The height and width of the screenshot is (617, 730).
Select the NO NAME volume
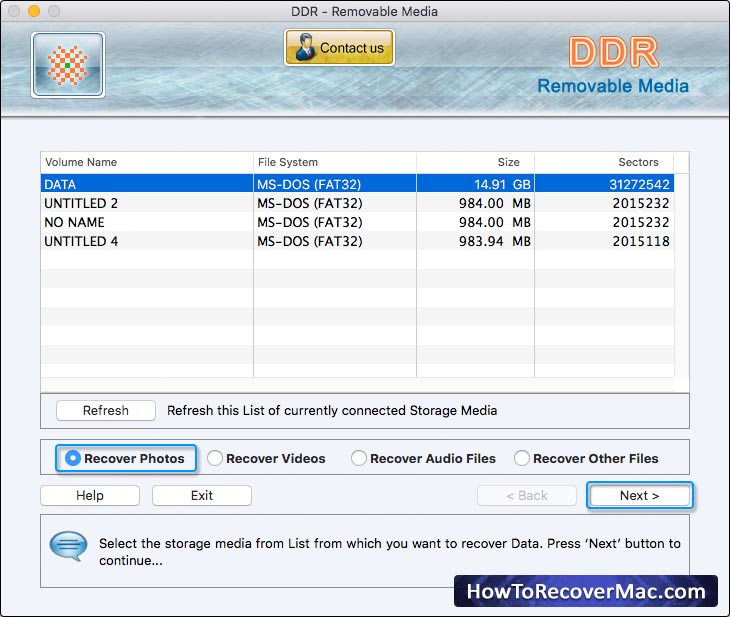[357, 222]
